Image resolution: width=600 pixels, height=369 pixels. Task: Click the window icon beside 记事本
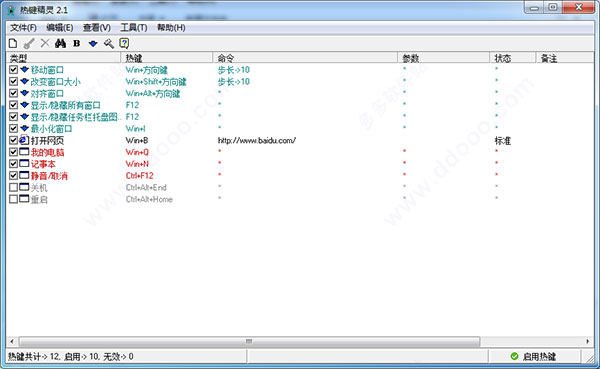pyautogui.click(x=24, y=164)
